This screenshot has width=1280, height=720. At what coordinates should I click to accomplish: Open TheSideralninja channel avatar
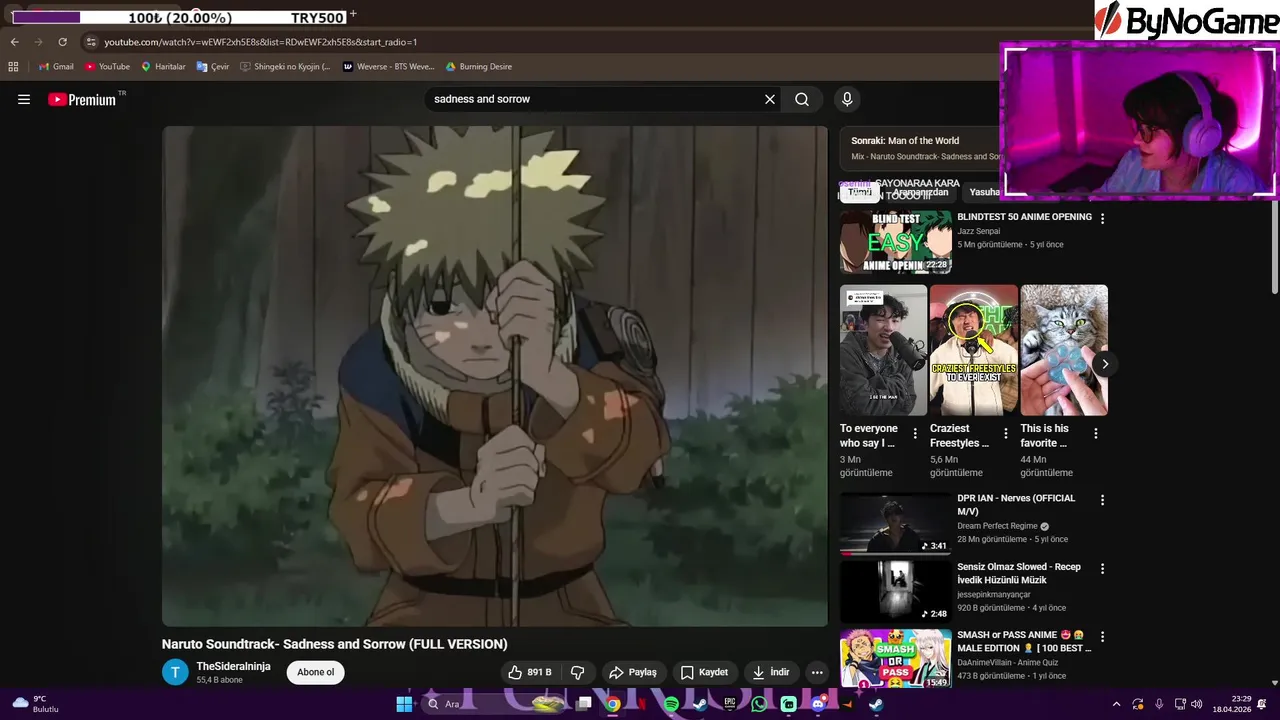[x=175, y=672]
